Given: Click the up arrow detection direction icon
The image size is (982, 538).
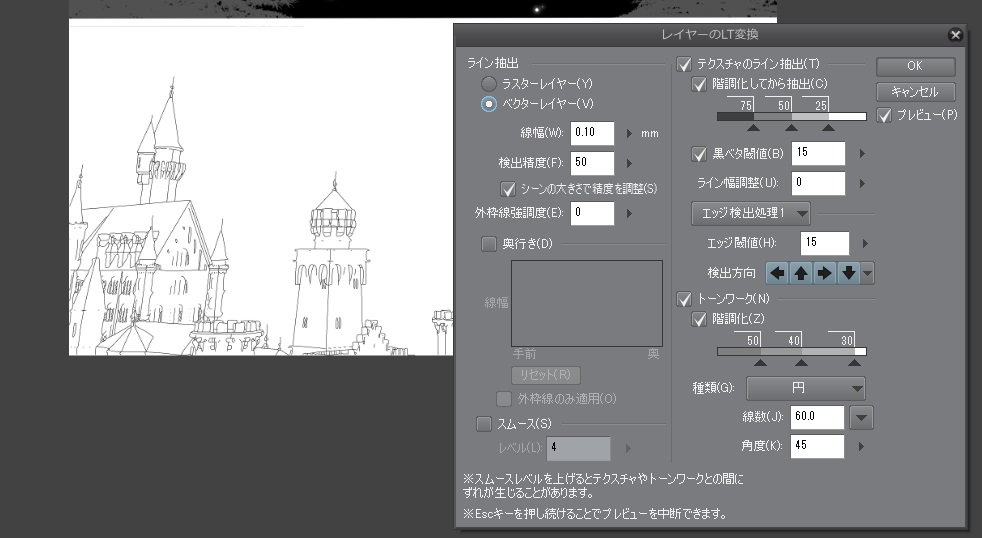Looking at the screenshot, I should [801, 273].
